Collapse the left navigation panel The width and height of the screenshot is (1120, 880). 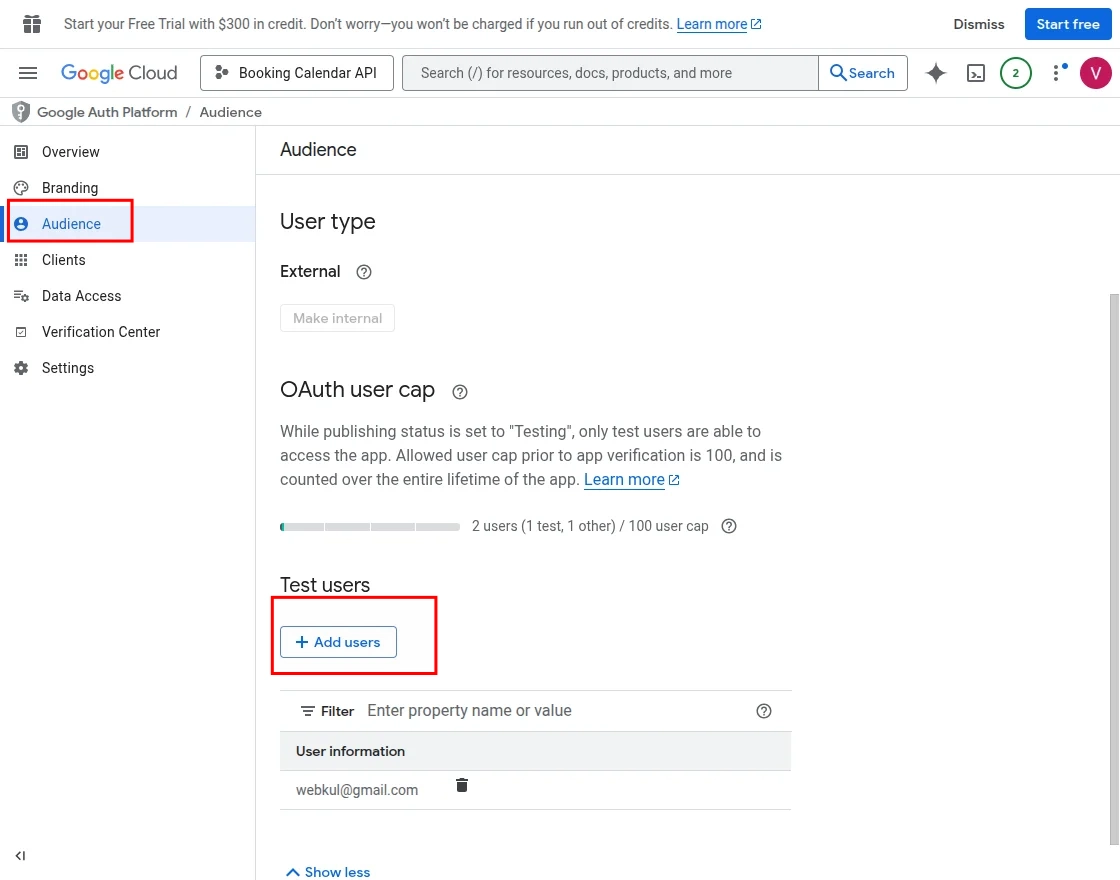(x=21, y=856)
